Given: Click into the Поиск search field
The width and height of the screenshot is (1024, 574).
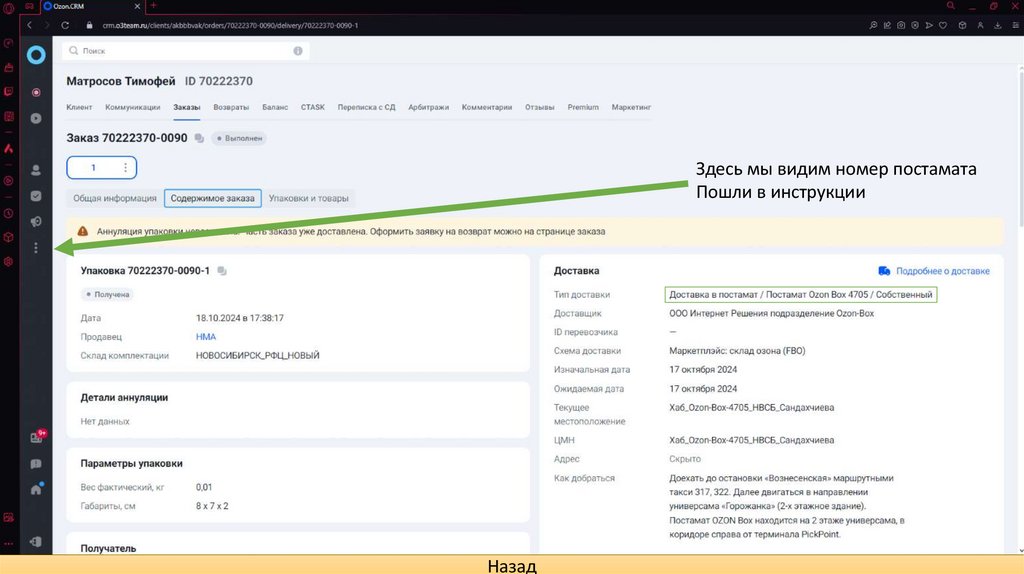Looking at the screenshot, I should click(x=186, y=51).
